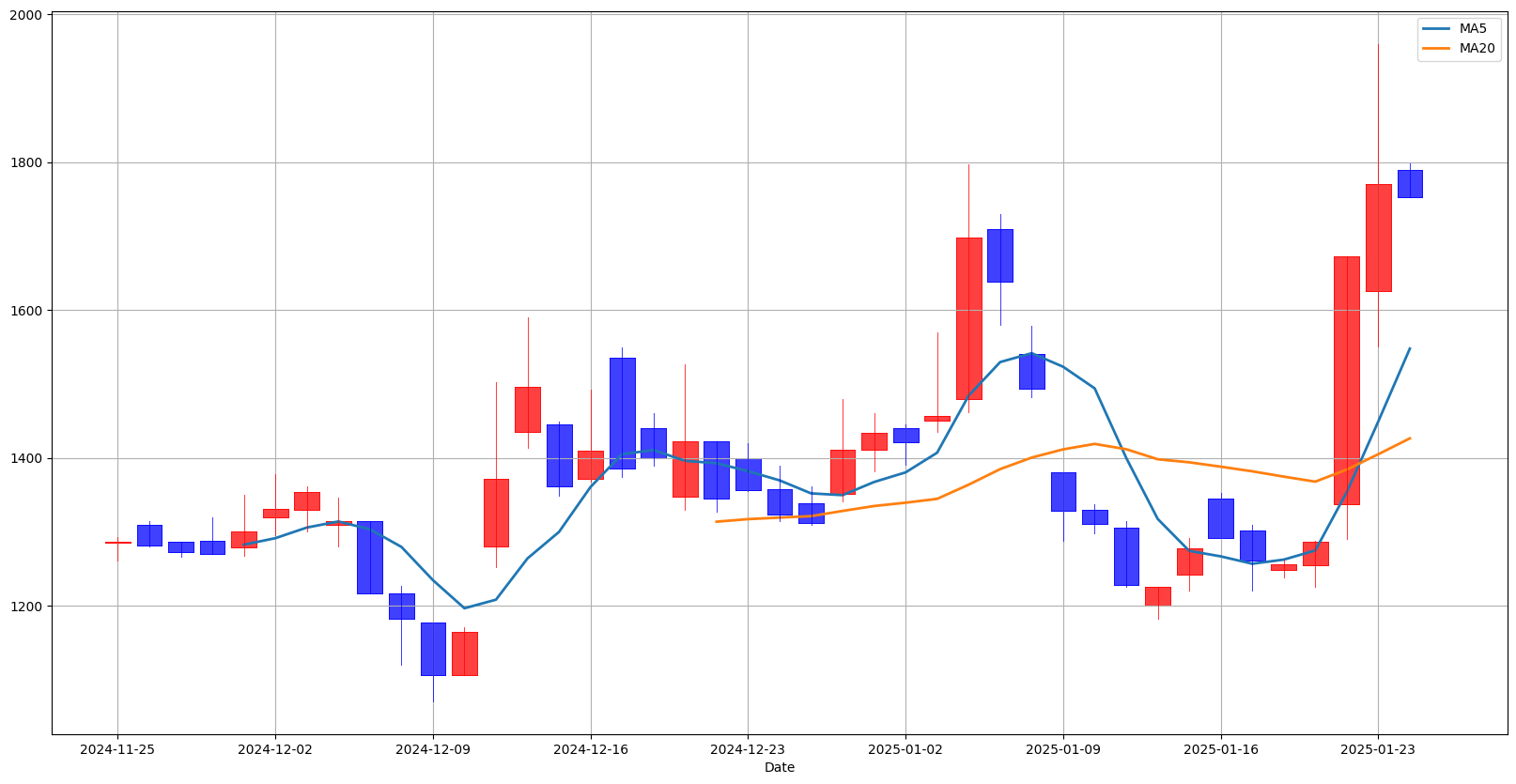Click the 1400 y-axis tick label

tap(26, 458)
